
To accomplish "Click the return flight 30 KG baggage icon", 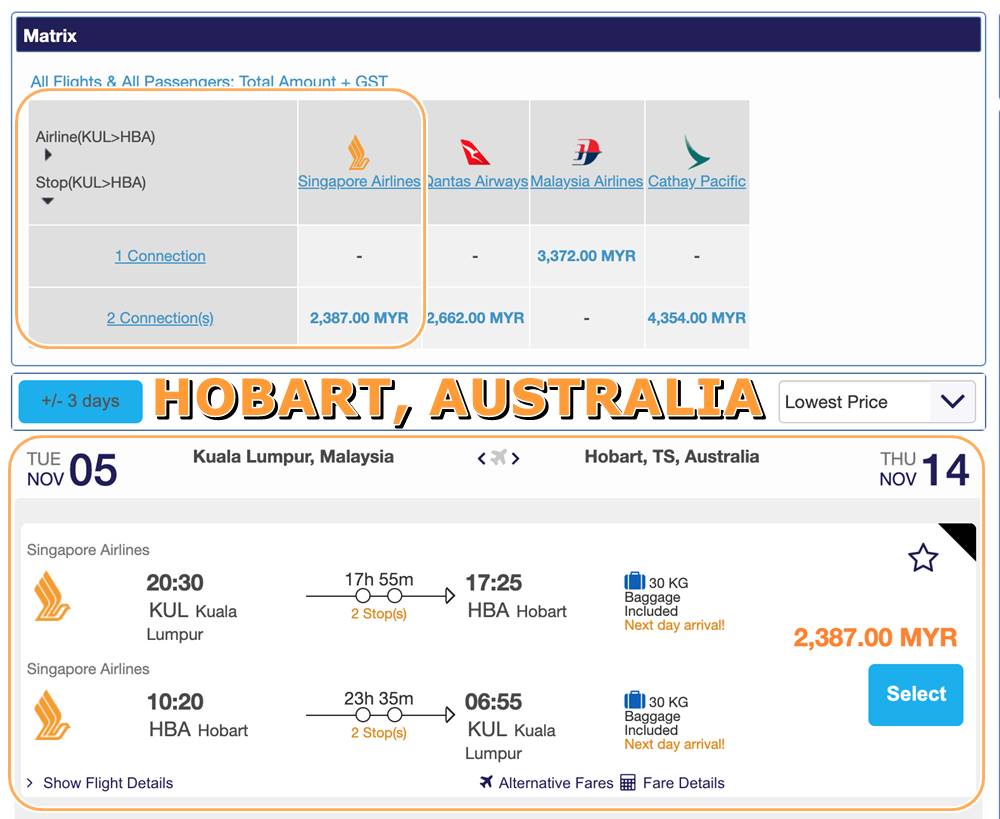I will click(634, 700).
